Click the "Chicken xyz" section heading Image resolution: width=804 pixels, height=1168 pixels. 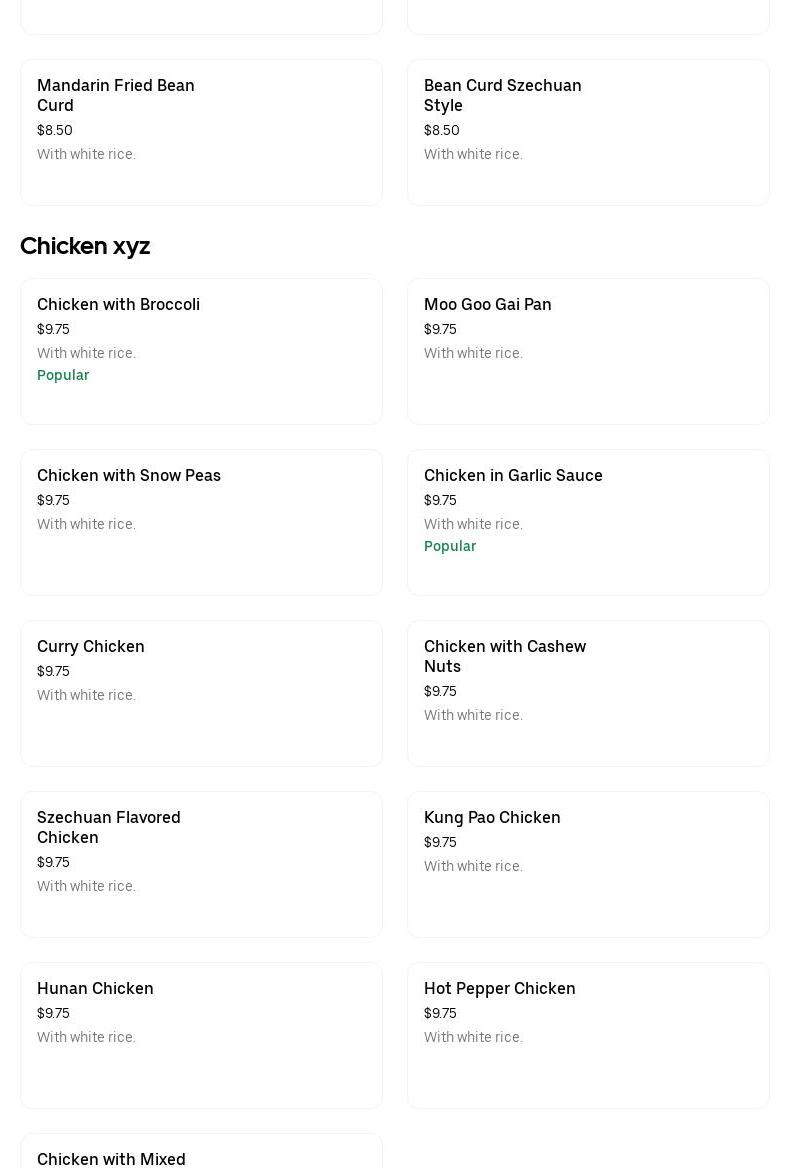[85, 246]
